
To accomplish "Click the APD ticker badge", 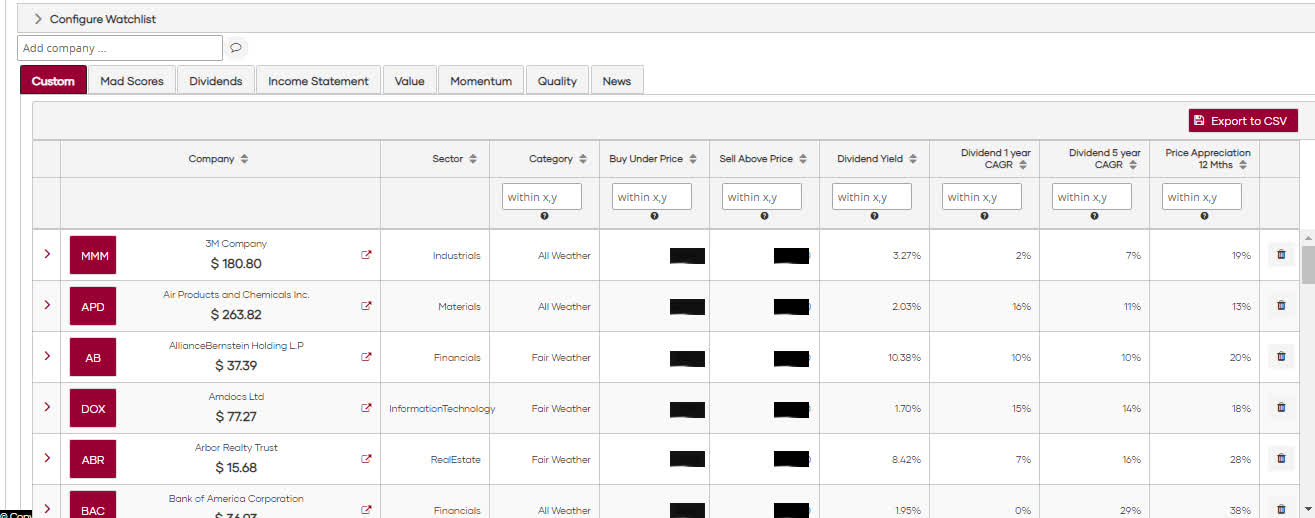I will 93,306.
